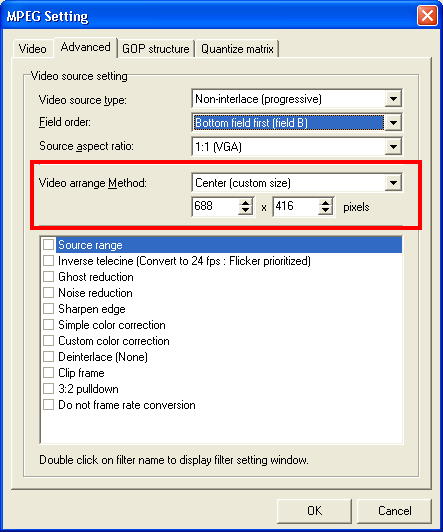Increase the width value with the up spinner arrow

point(245,202)
